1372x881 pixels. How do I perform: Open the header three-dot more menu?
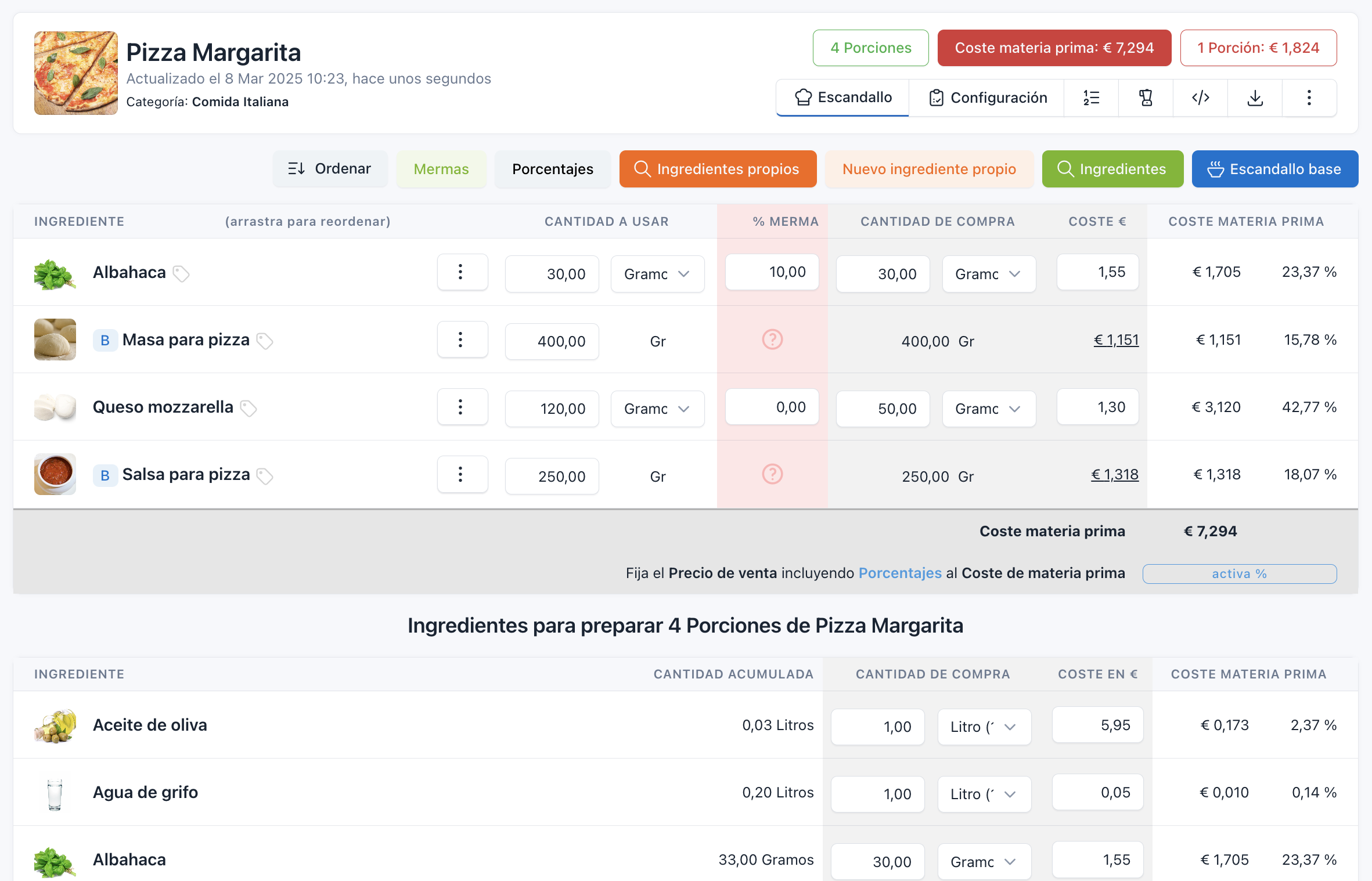tap(1309, 98)
